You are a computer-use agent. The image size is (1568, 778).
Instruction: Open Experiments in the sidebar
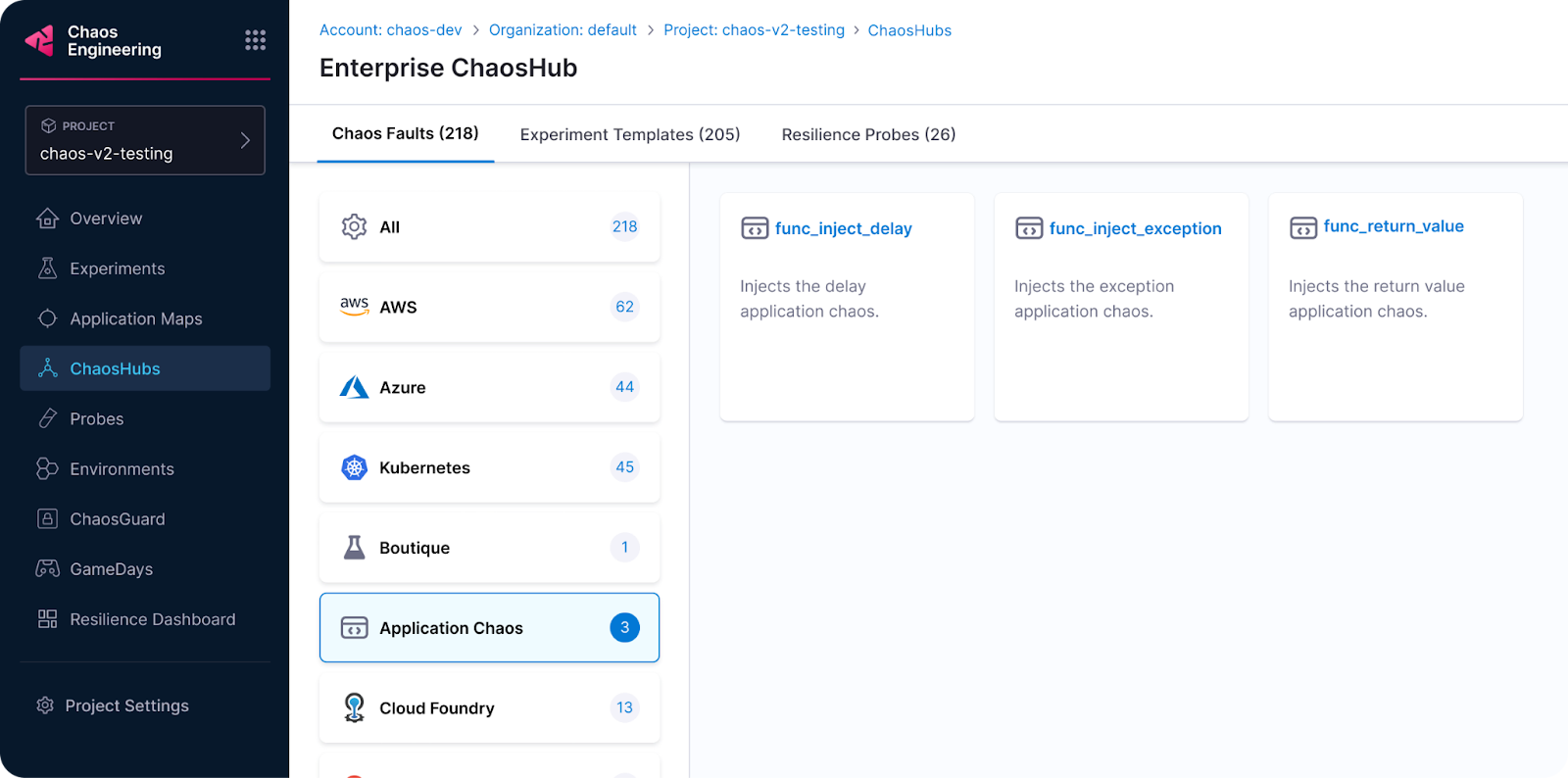tap(145, 268)
